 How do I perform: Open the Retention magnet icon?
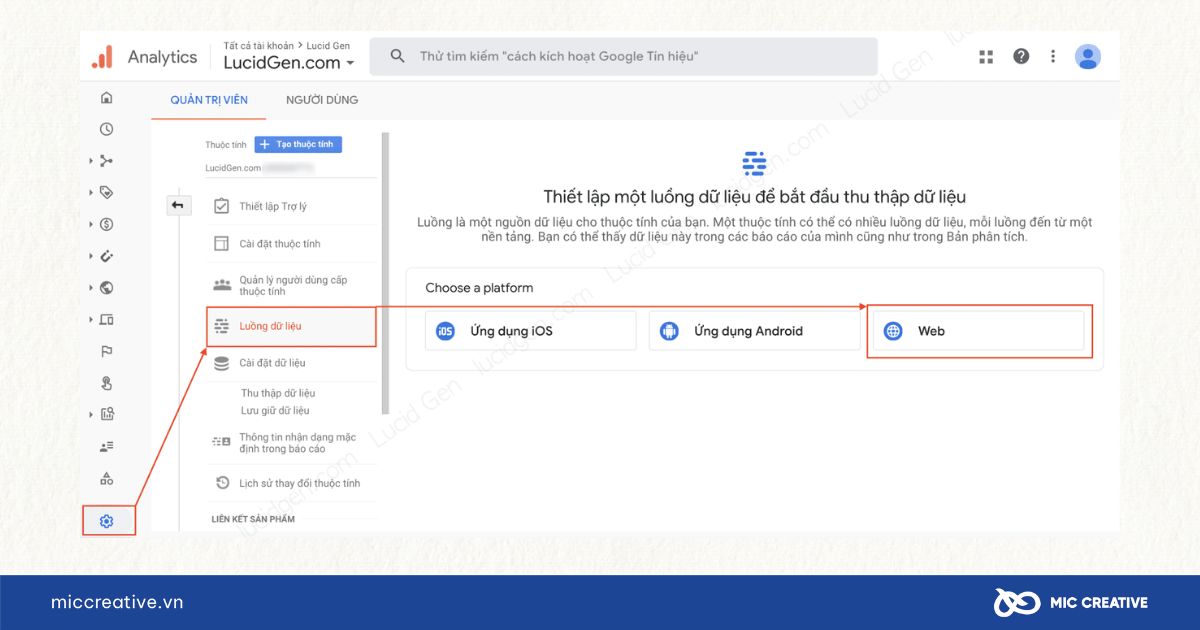point(107,256)
